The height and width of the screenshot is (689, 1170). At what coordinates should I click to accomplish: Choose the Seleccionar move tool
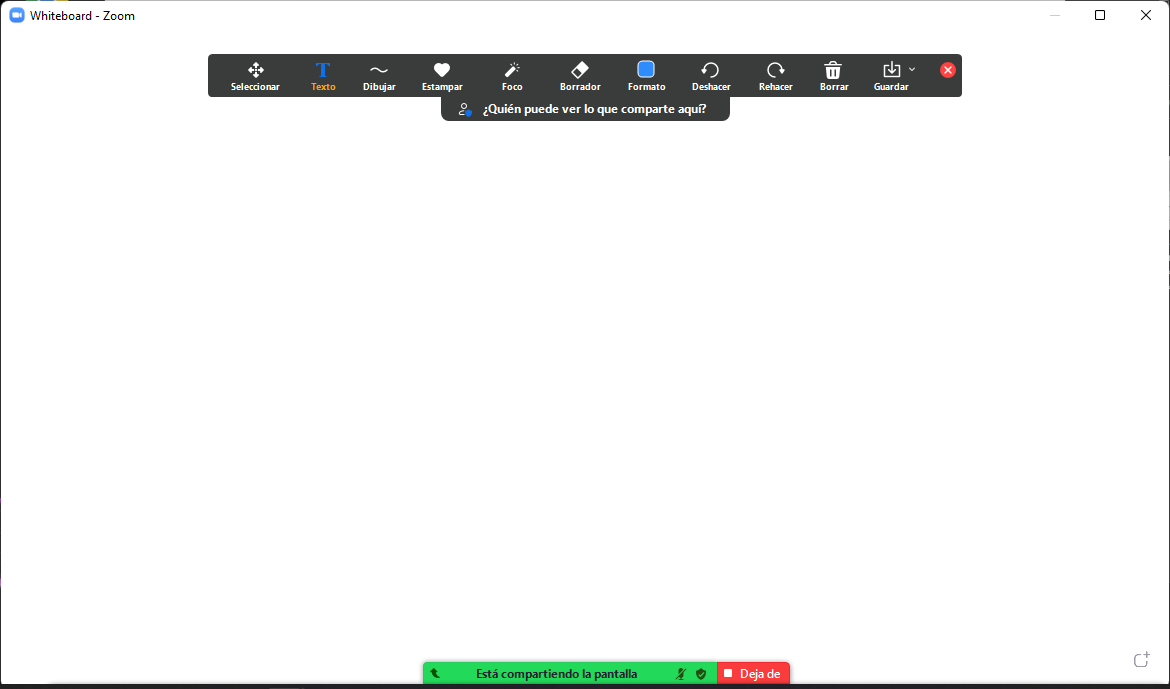(255, 76)
